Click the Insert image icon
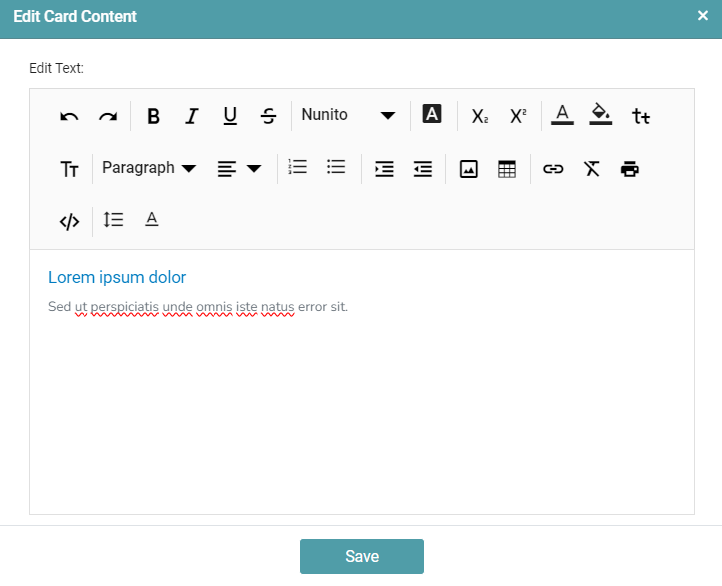 coord(468,169)
